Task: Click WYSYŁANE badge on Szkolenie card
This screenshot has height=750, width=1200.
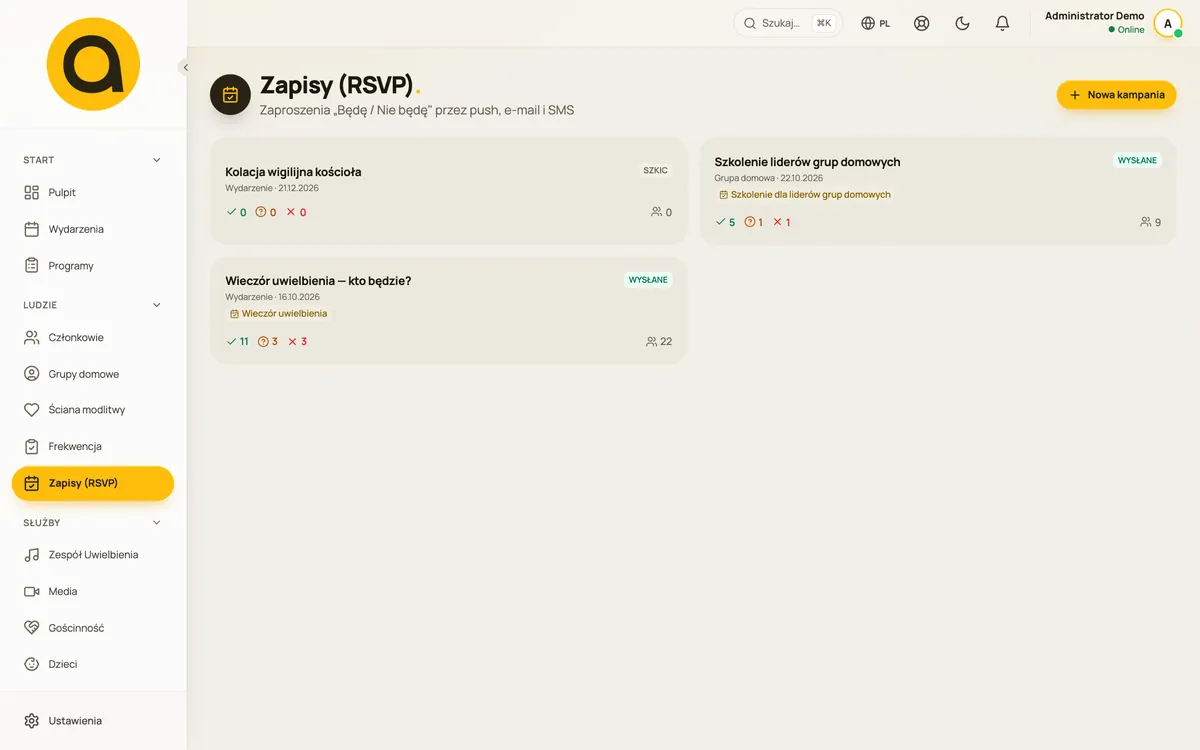Action: tap(1137, 160)
